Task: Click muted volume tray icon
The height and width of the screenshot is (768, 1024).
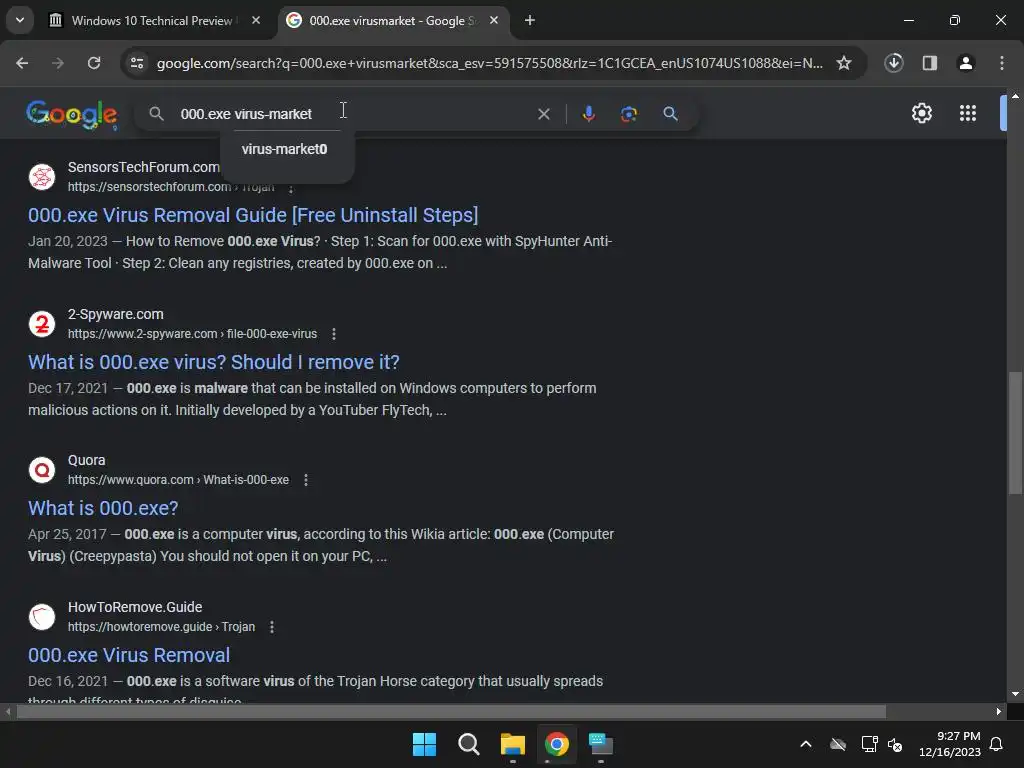Action: [895, 744]
